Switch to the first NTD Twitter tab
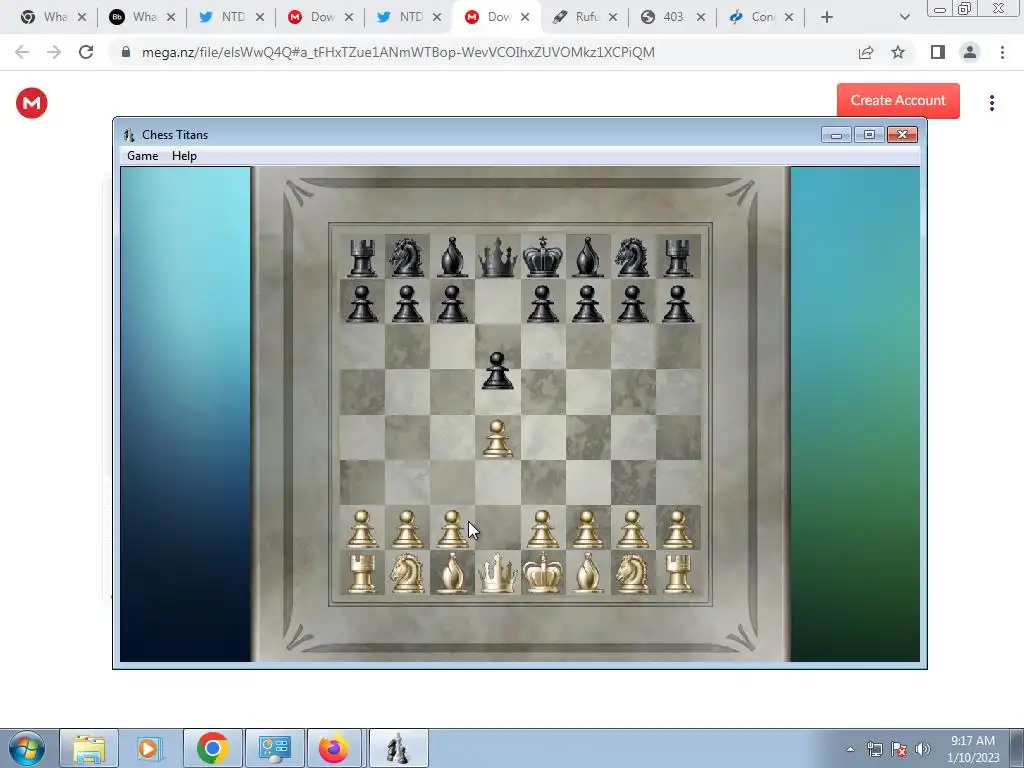The height and width of the screenshot is (768, 1024). (232, 17)
